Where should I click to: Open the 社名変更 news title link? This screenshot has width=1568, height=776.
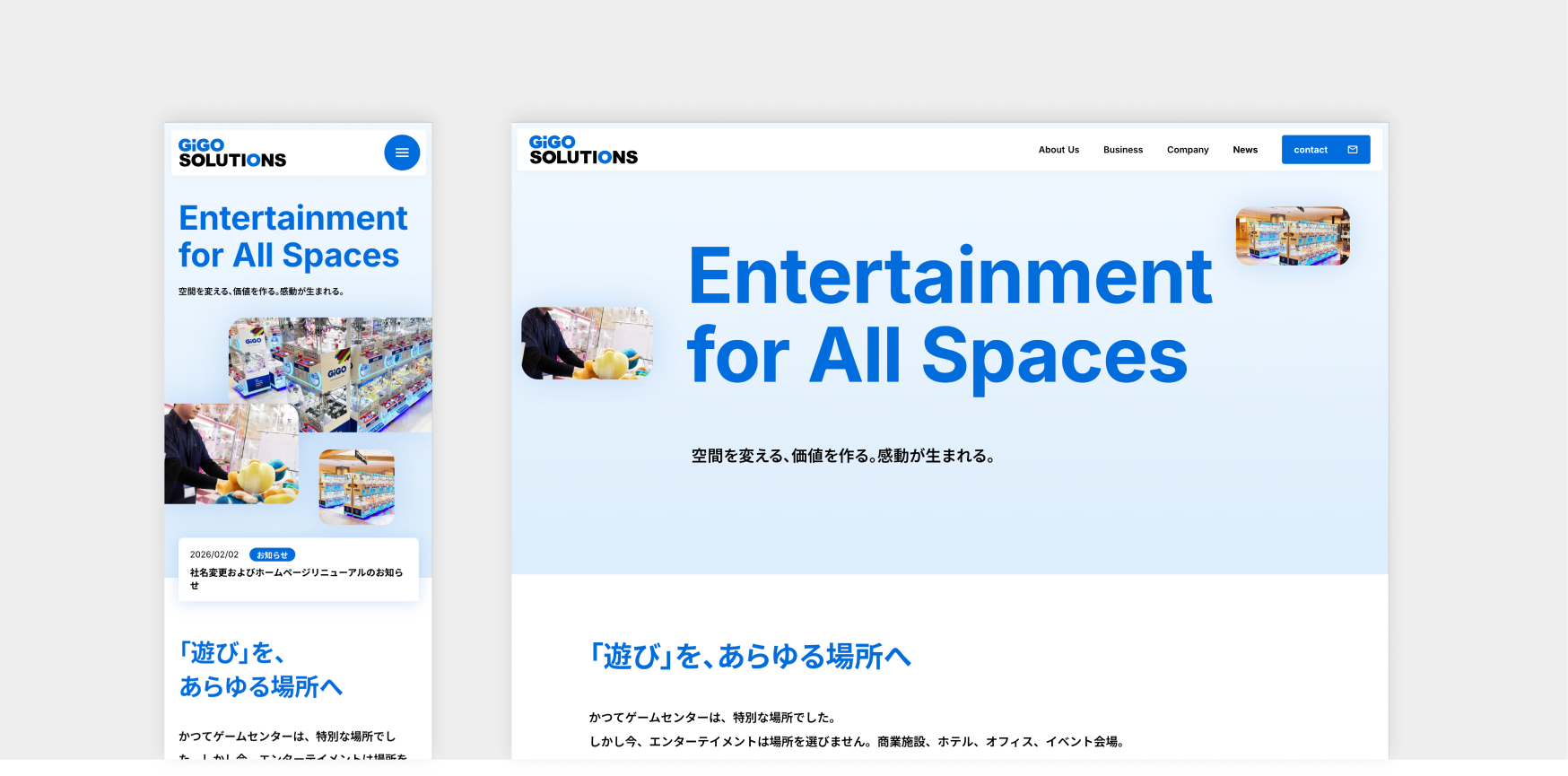(x=296, y=578)
